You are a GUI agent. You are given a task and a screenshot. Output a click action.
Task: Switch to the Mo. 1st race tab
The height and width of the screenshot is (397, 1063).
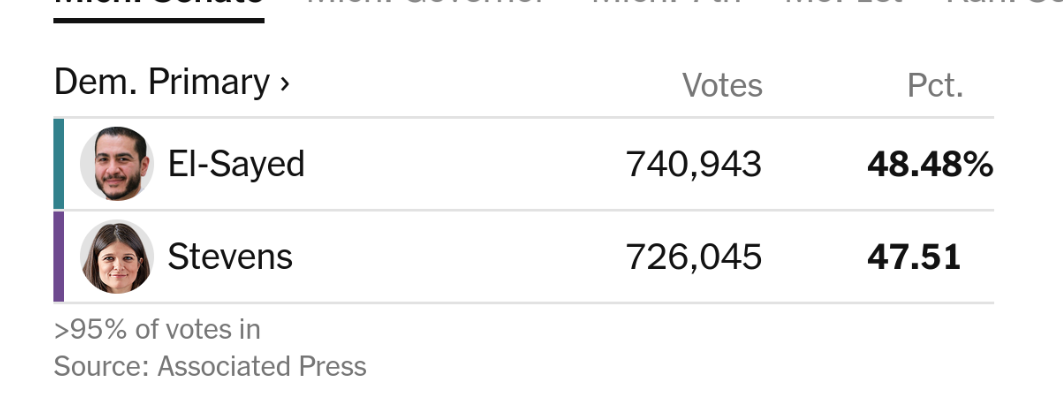pos(844,4)
